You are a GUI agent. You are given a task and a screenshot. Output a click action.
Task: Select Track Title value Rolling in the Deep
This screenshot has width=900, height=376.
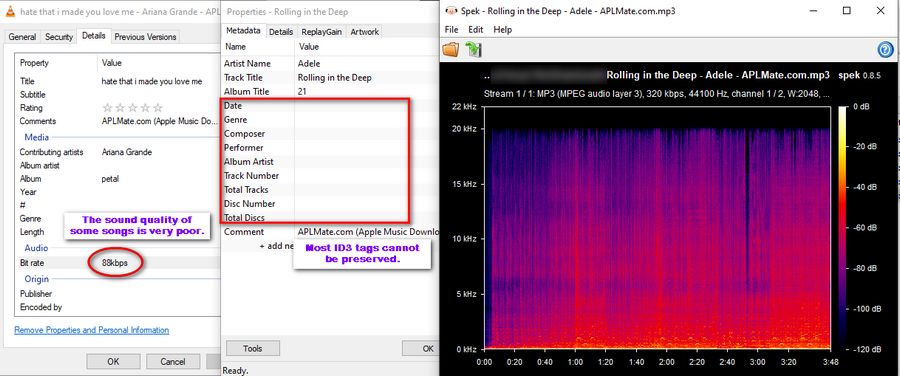[x=335, y=77]
